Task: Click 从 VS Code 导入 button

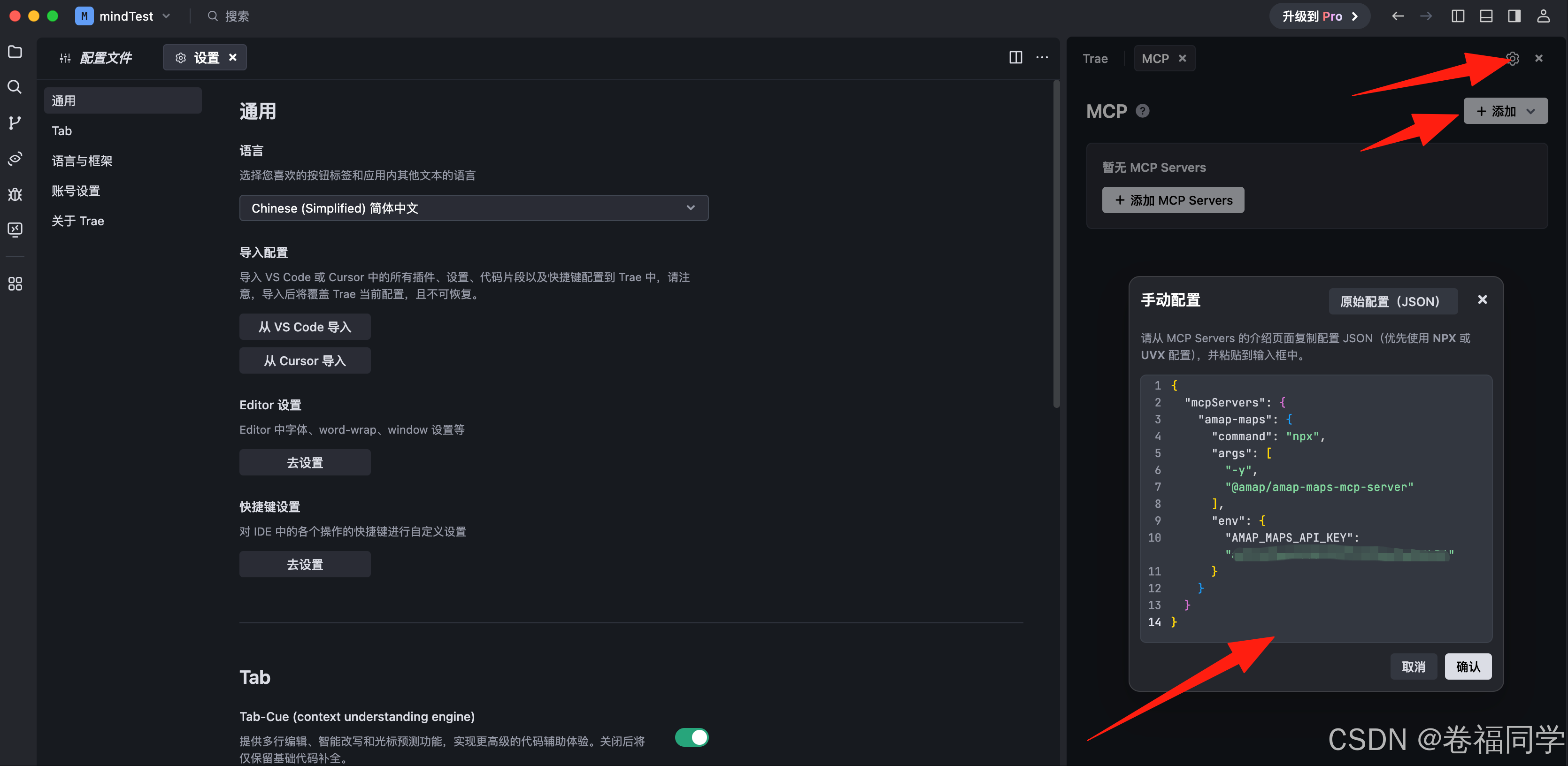Action: coord(304,327)
